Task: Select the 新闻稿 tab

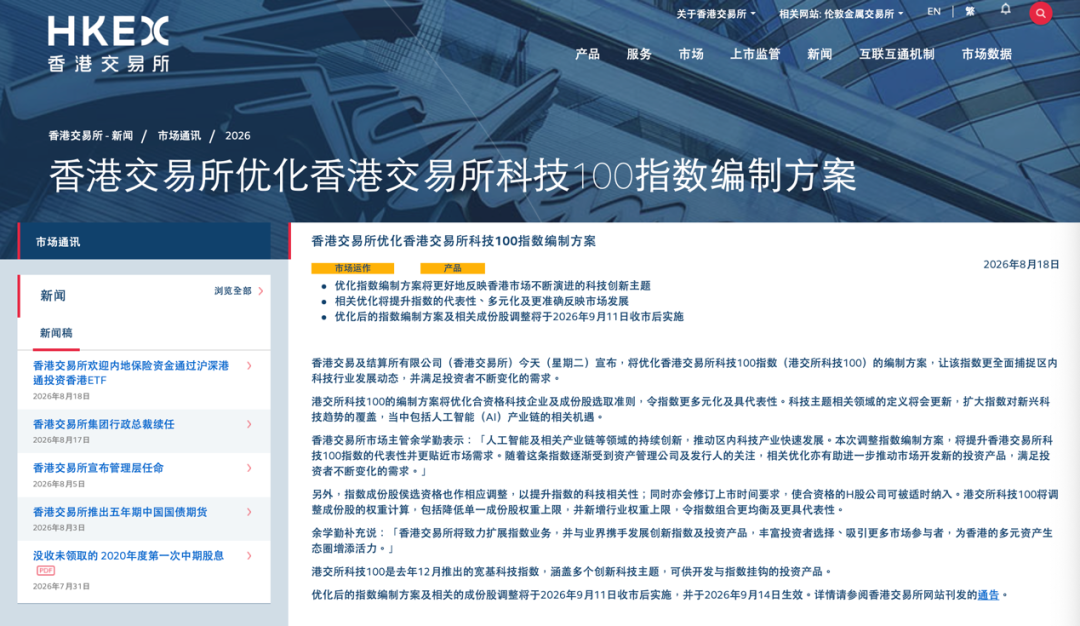Action: tap(56, 333)
